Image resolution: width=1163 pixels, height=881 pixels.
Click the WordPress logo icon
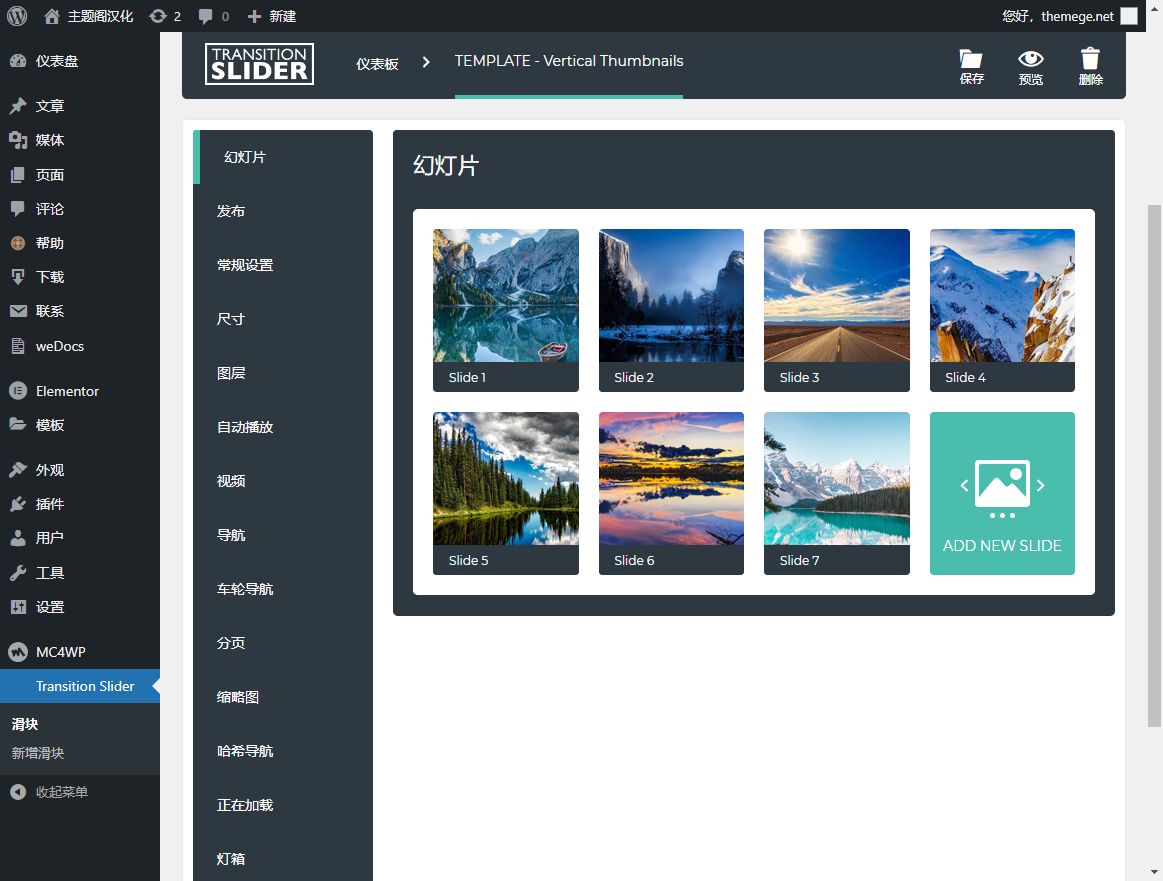(x=17, y=16)
